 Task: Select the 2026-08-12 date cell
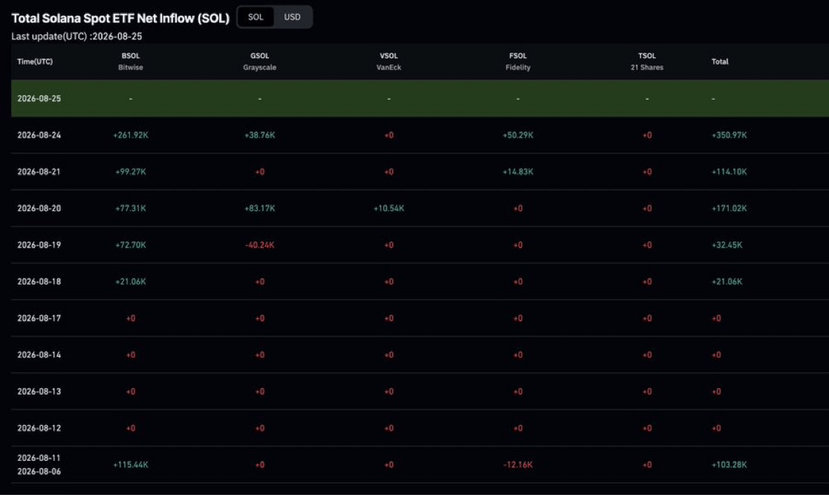pyautogui.click(x=39, y=428)
